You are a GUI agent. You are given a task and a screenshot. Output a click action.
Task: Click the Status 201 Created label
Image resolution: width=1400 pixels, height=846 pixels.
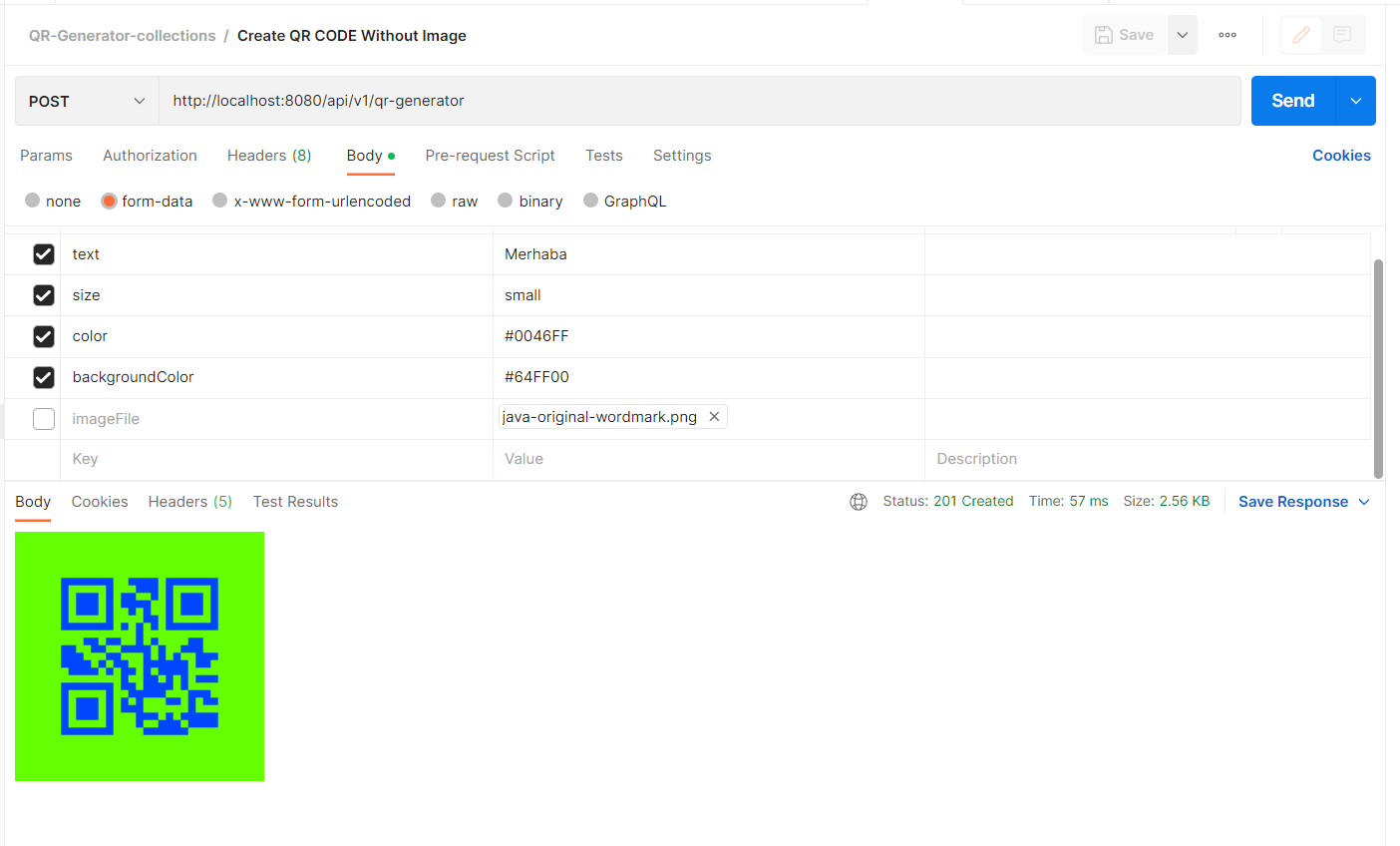948,502
